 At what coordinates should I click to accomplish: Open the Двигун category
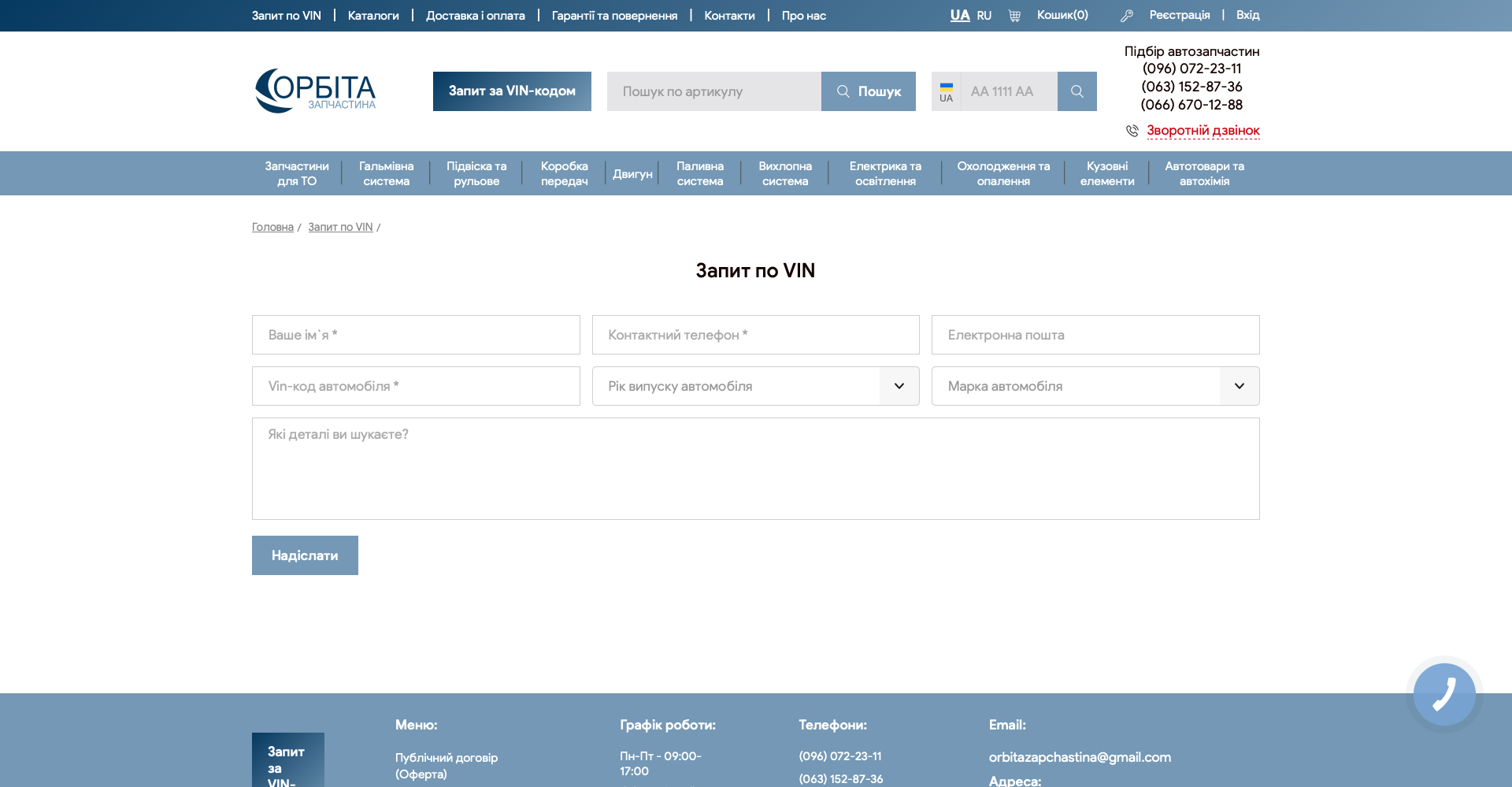point(632,174)
